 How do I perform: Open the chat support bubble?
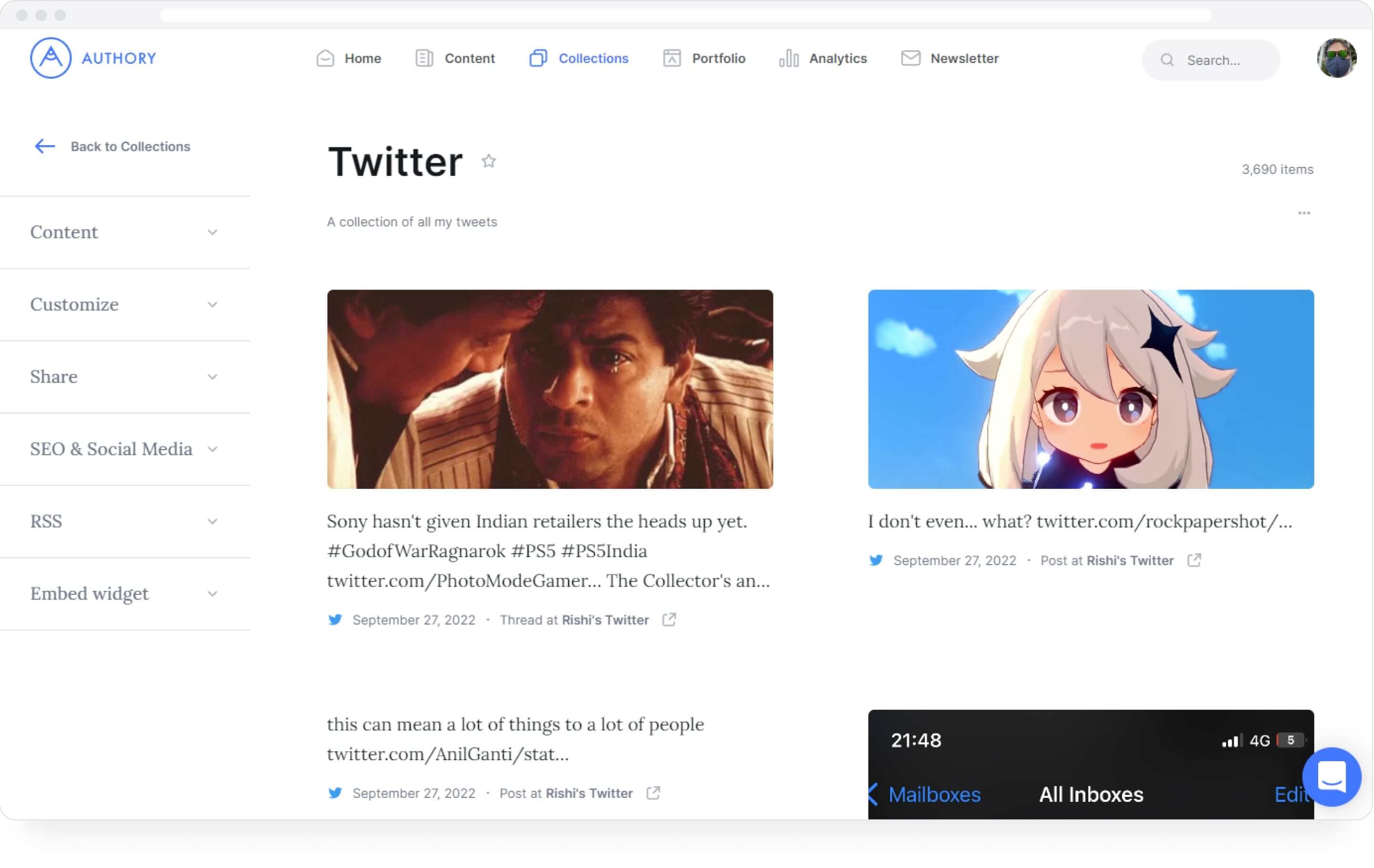click(1332, 777)
